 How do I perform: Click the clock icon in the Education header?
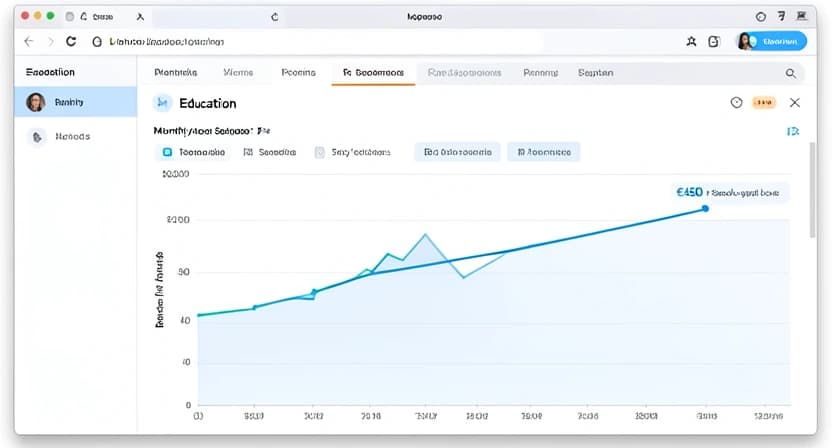pyautogui.click(x=736, y=102)
